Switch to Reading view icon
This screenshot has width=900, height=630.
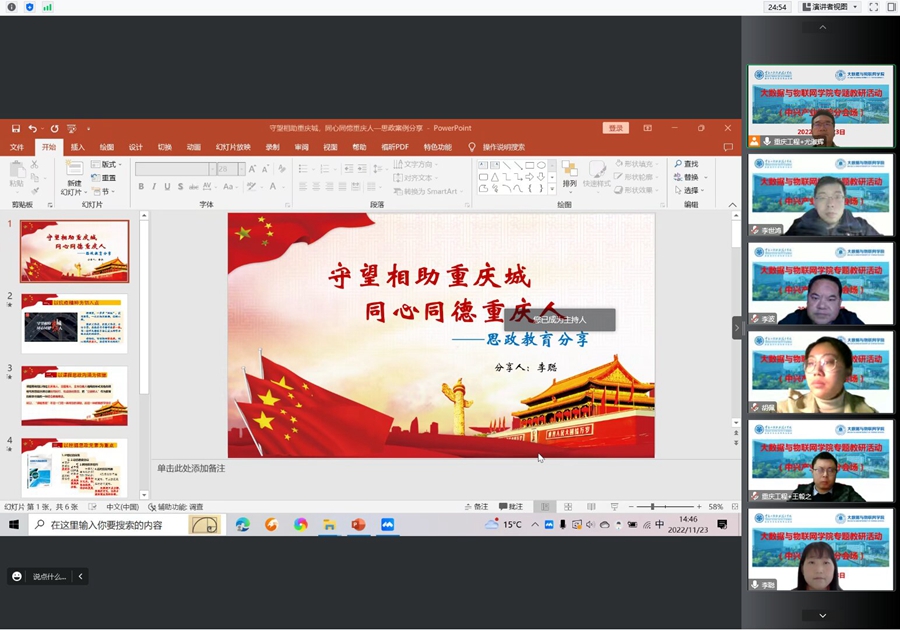pos(591,507)
